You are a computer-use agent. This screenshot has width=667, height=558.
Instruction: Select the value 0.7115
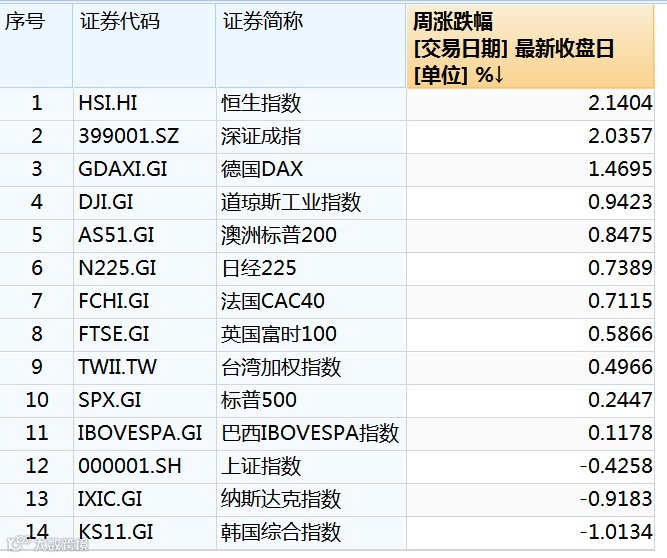pos(620,301)
